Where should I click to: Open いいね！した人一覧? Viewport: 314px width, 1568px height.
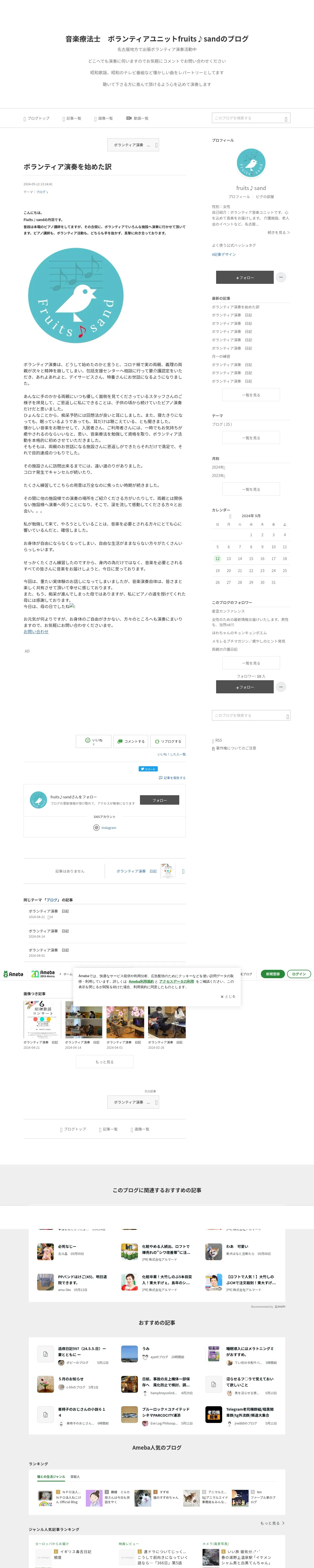click(x=171, y=754)
